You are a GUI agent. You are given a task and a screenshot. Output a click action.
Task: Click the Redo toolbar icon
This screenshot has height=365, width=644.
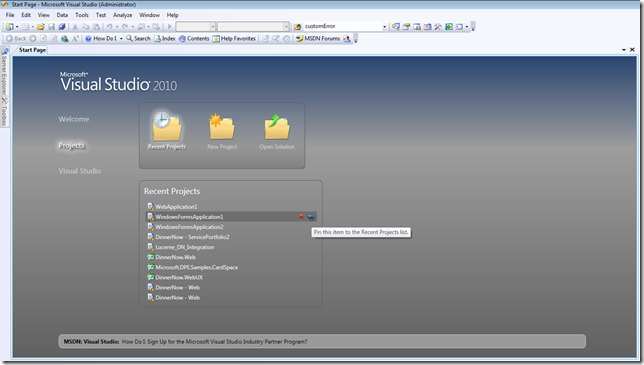125,27
